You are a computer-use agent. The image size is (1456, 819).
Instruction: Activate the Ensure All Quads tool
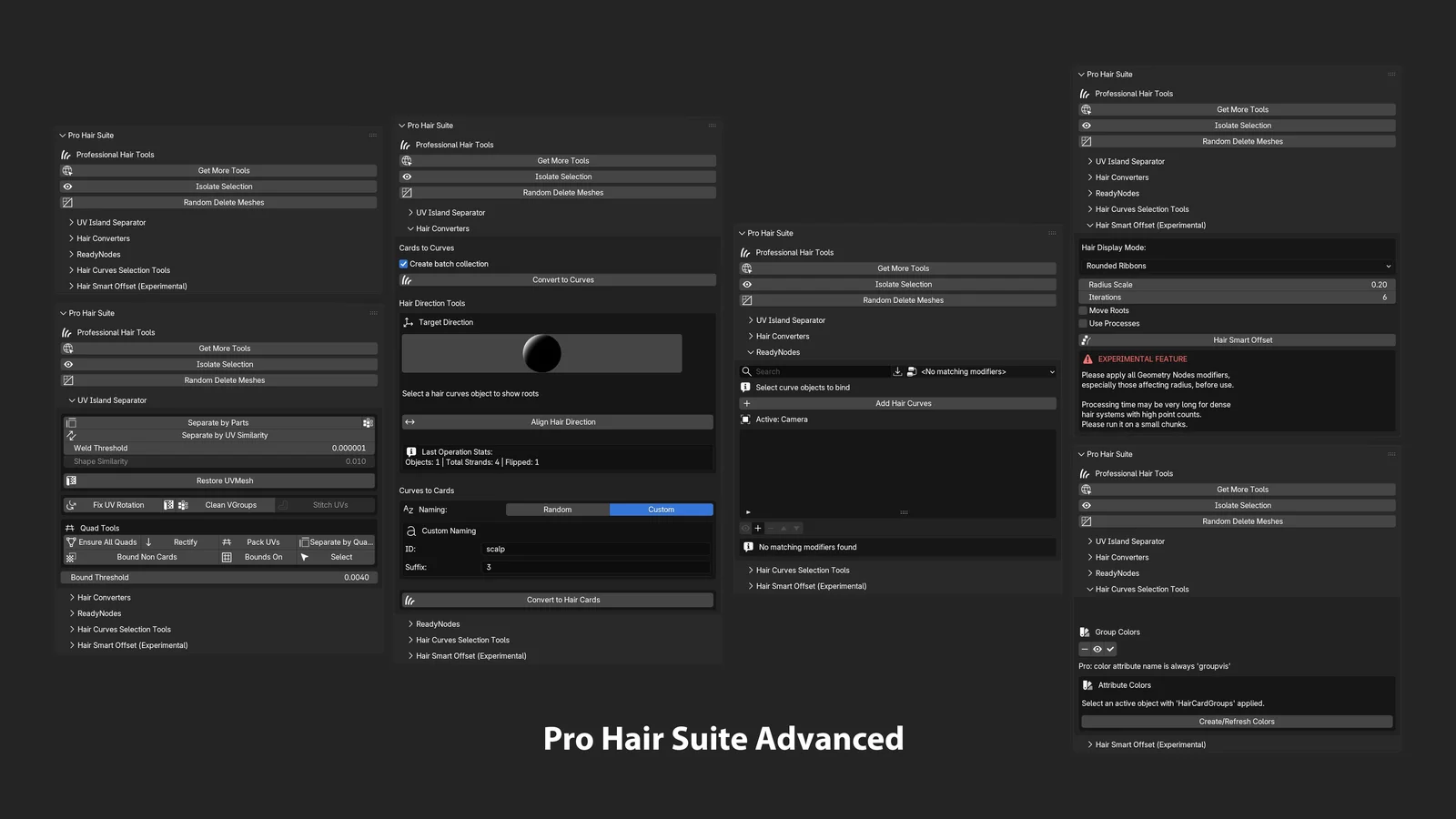103,541
